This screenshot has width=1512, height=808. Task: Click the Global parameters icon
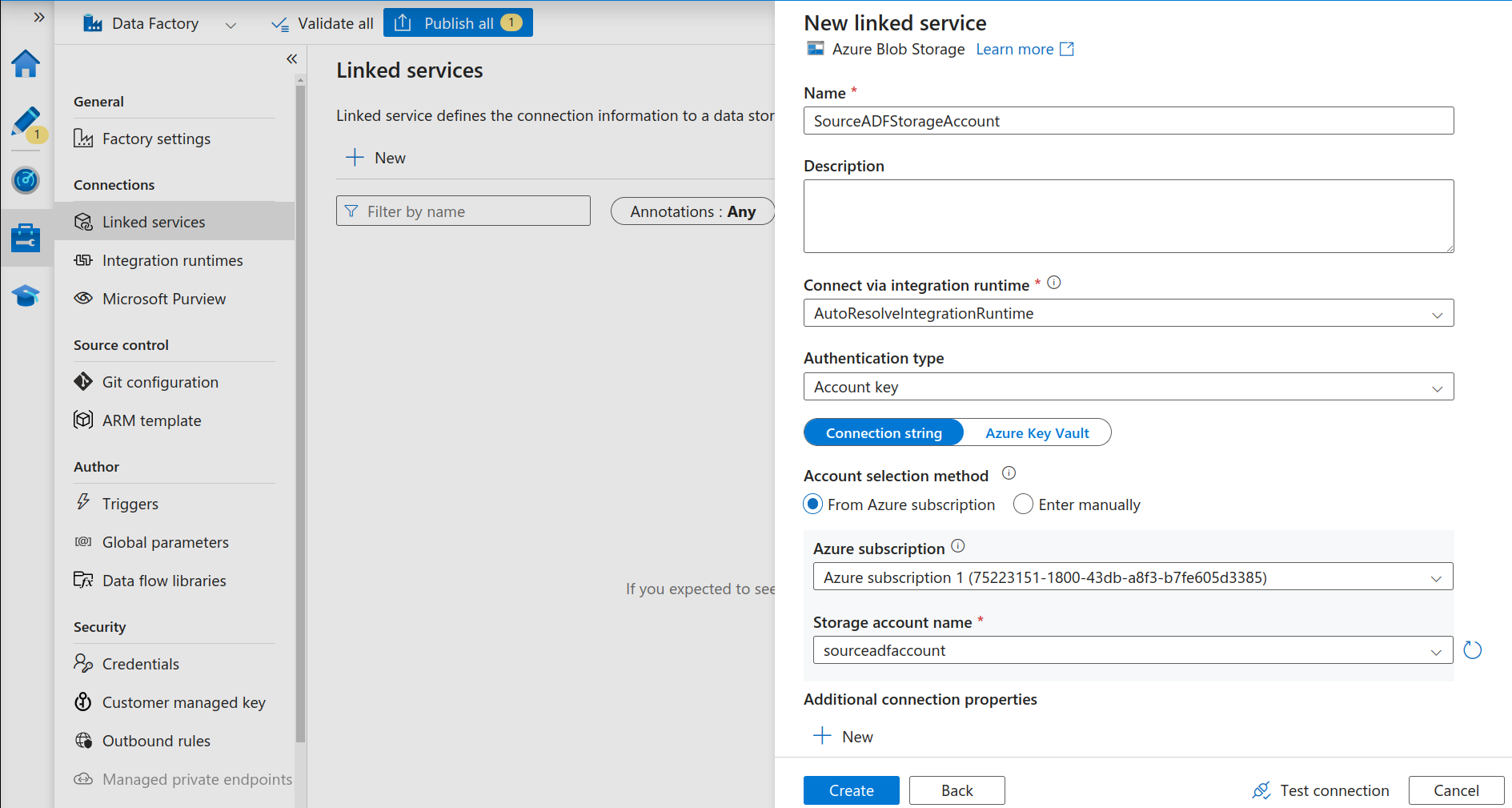83,541
